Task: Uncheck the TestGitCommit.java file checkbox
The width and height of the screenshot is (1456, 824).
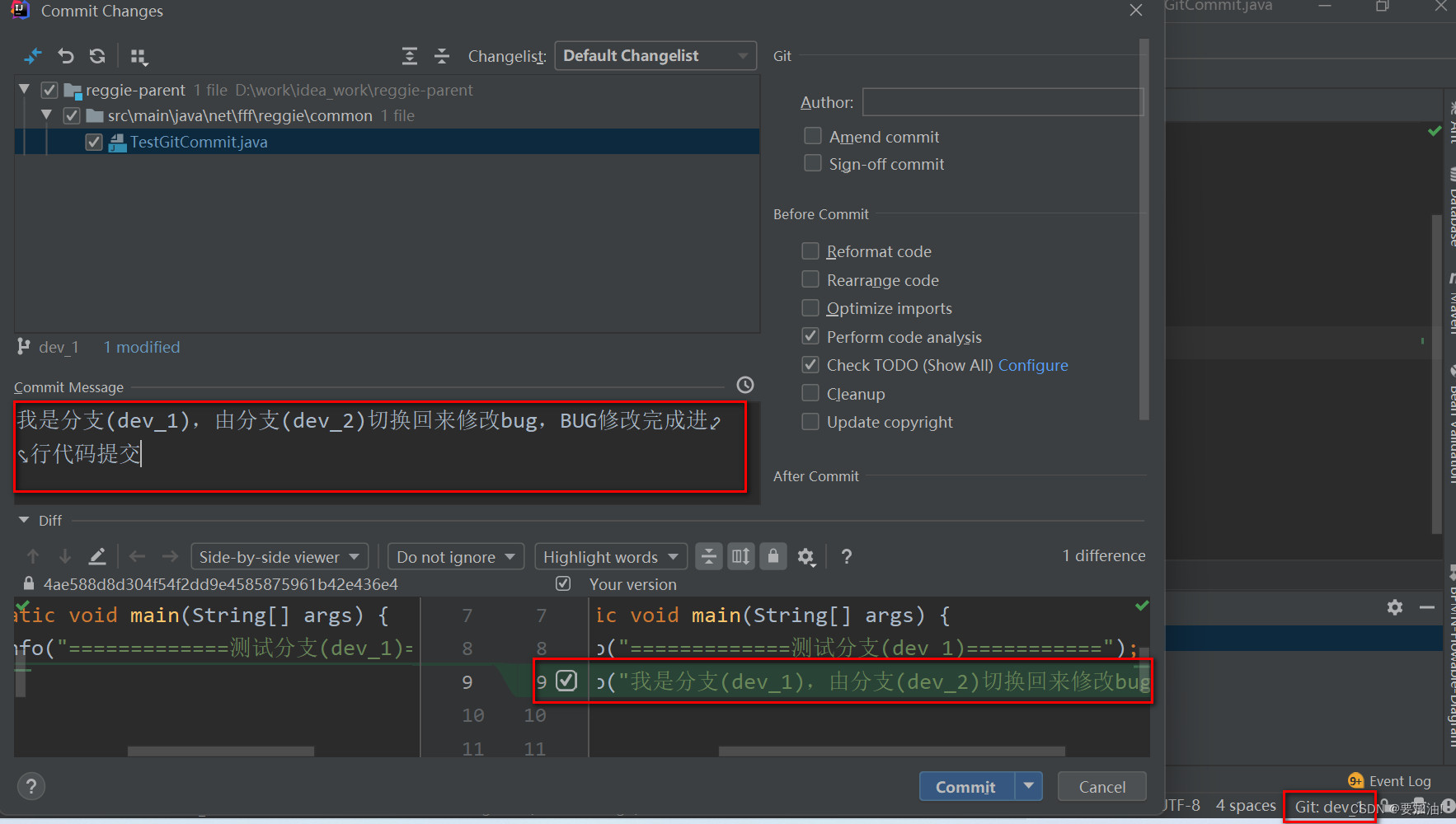Action: click(94, 142)
